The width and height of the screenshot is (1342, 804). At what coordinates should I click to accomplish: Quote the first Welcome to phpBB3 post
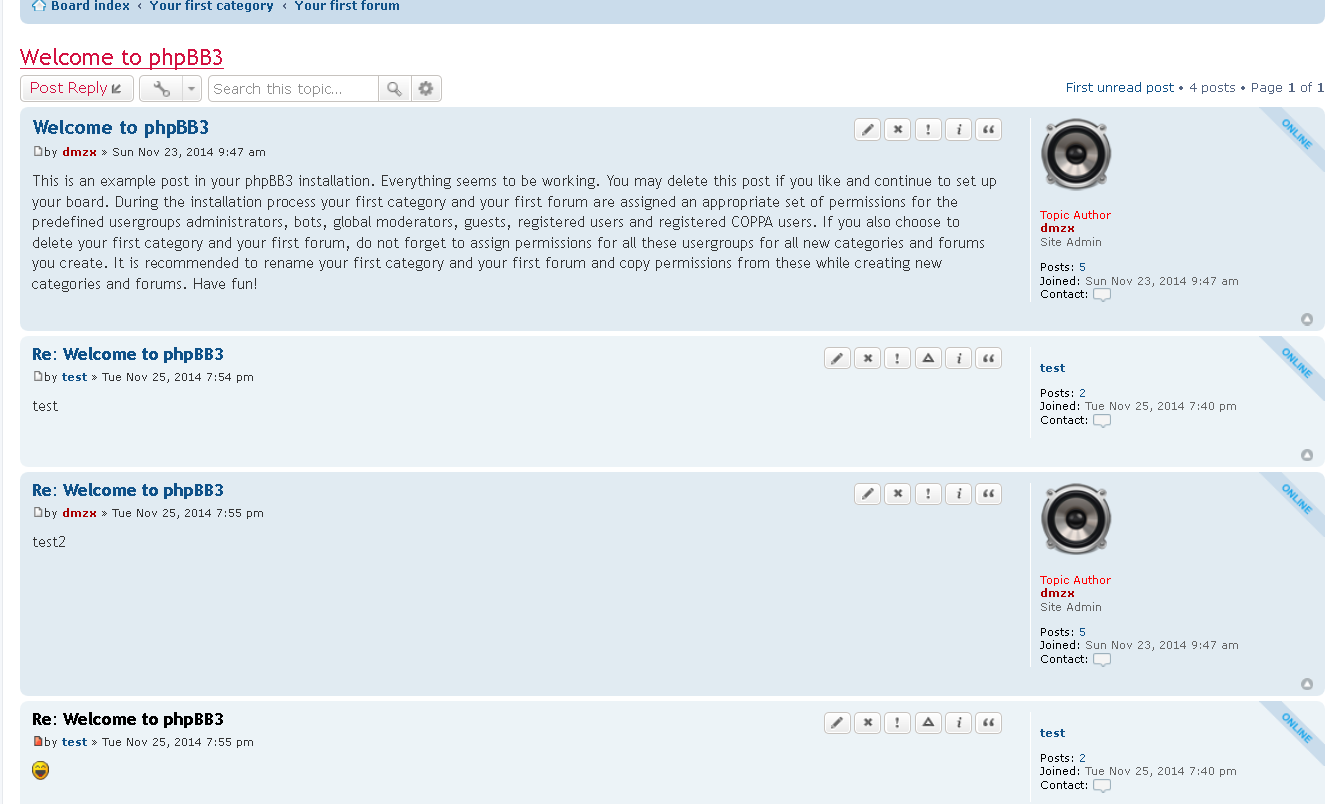pyautogui.click(x=989, y=129)
